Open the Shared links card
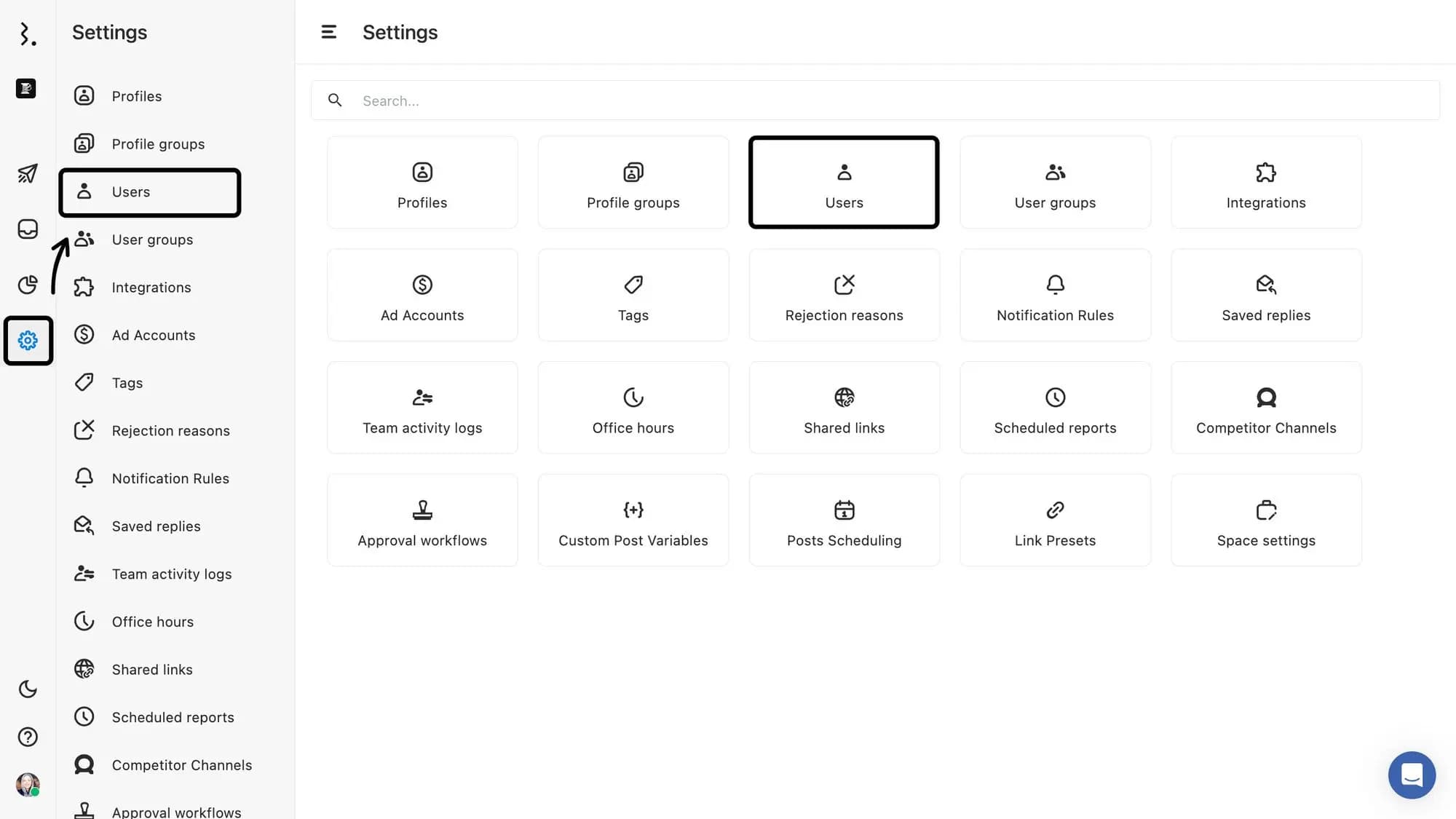 [844, 408]
